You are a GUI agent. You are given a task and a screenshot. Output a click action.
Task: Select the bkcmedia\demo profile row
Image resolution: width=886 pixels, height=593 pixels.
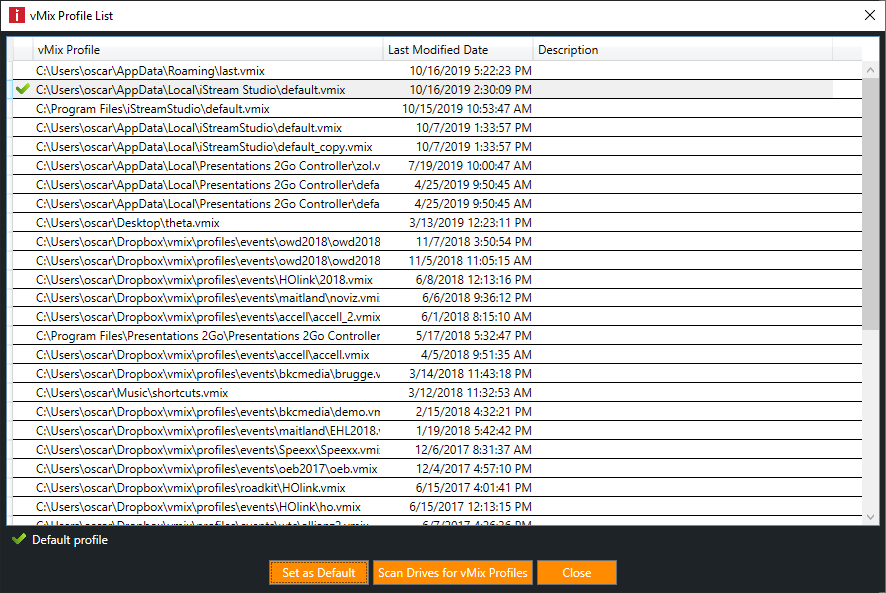pyautogui.click(x=437, y=412)
